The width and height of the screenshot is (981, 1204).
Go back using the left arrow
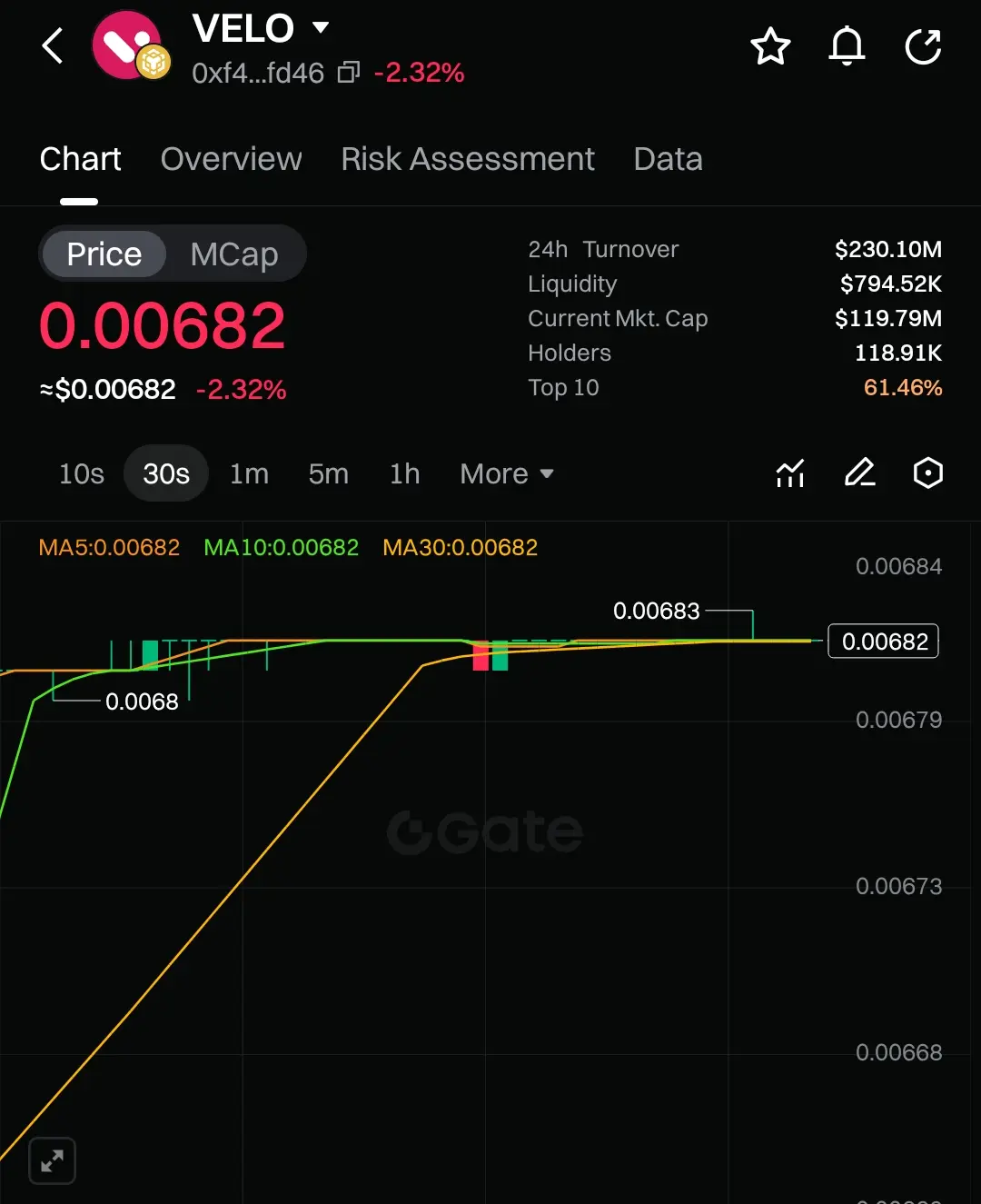point(53,45)
